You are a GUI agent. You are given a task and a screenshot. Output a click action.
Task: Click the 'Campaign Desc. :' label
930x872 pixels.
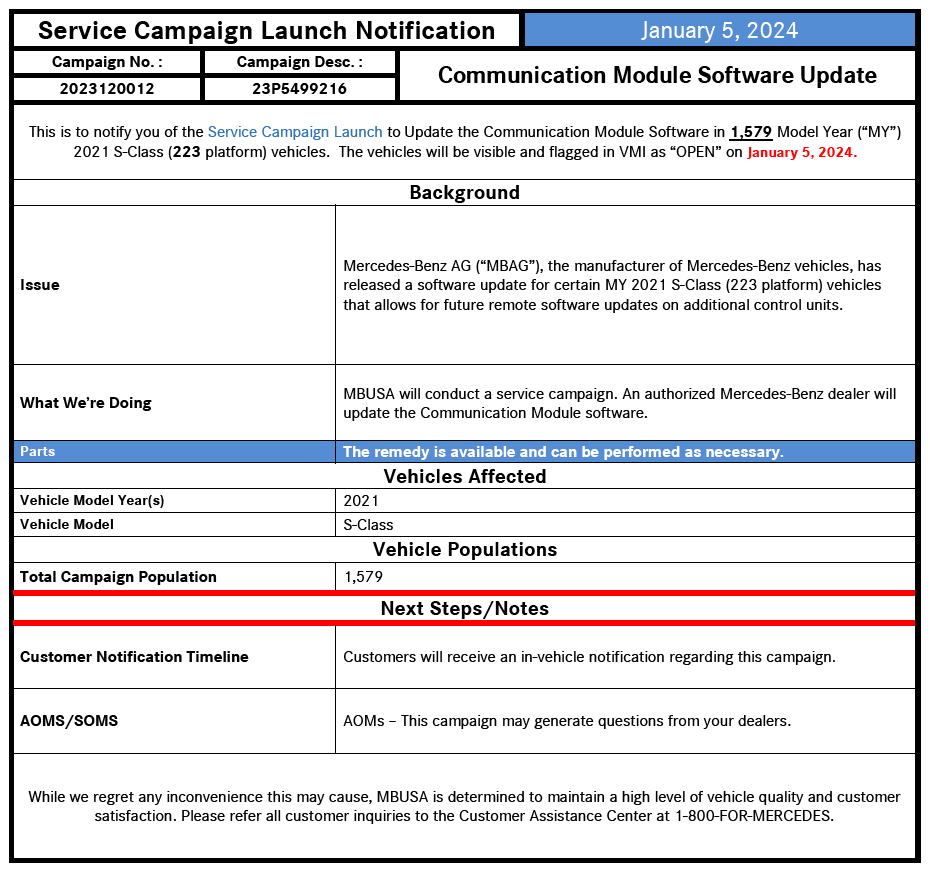click(300, 62)
